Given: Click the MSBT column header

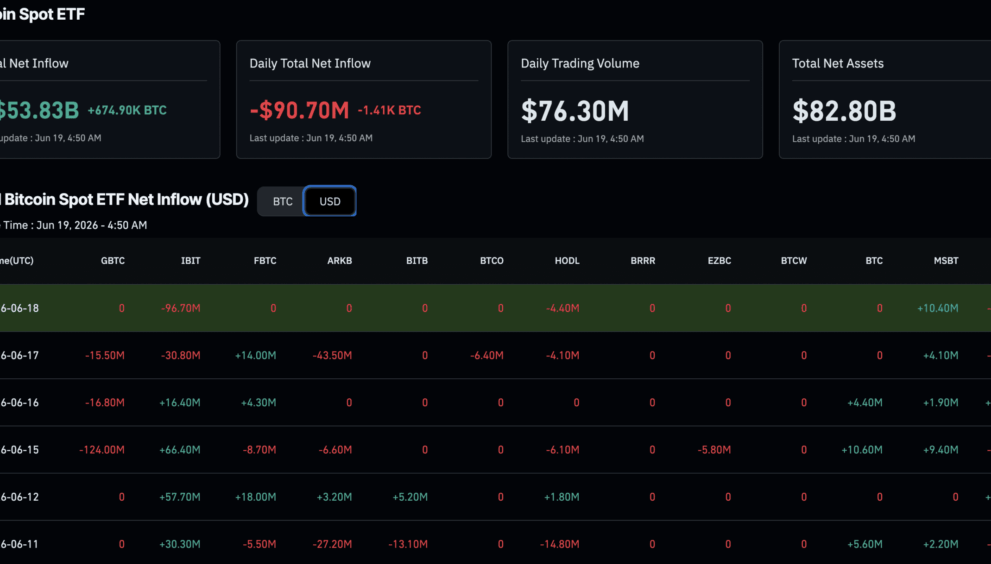Looking at the screenshot, I should [x=946, y=261].
